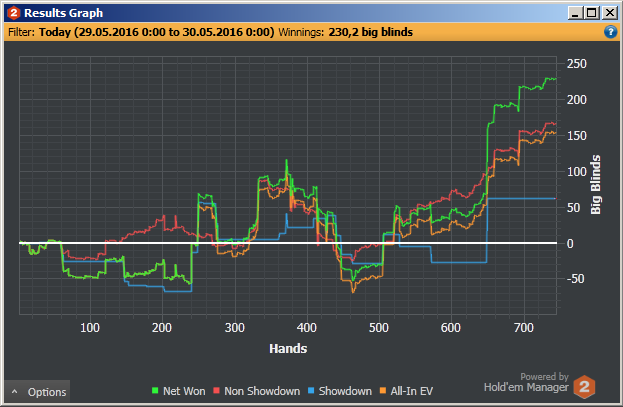Click the Big Blinds axis title
623x407 pixels.
595,185
